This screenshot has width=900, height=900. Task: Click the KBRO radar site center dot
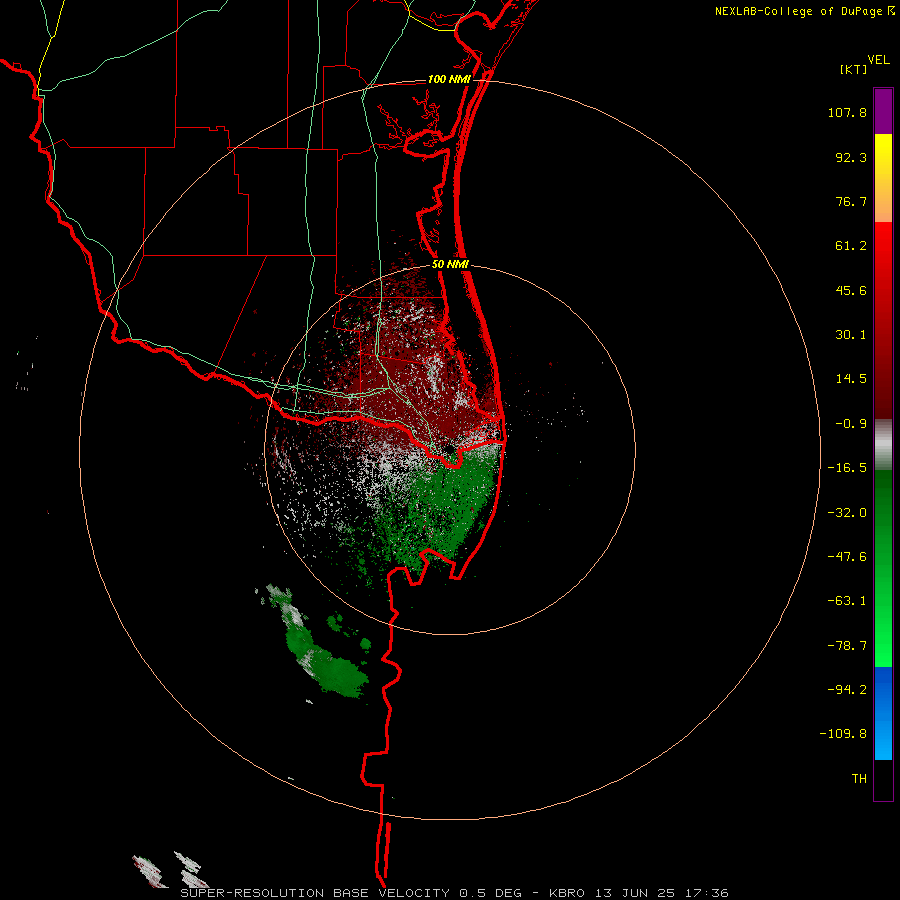(449, 449)
